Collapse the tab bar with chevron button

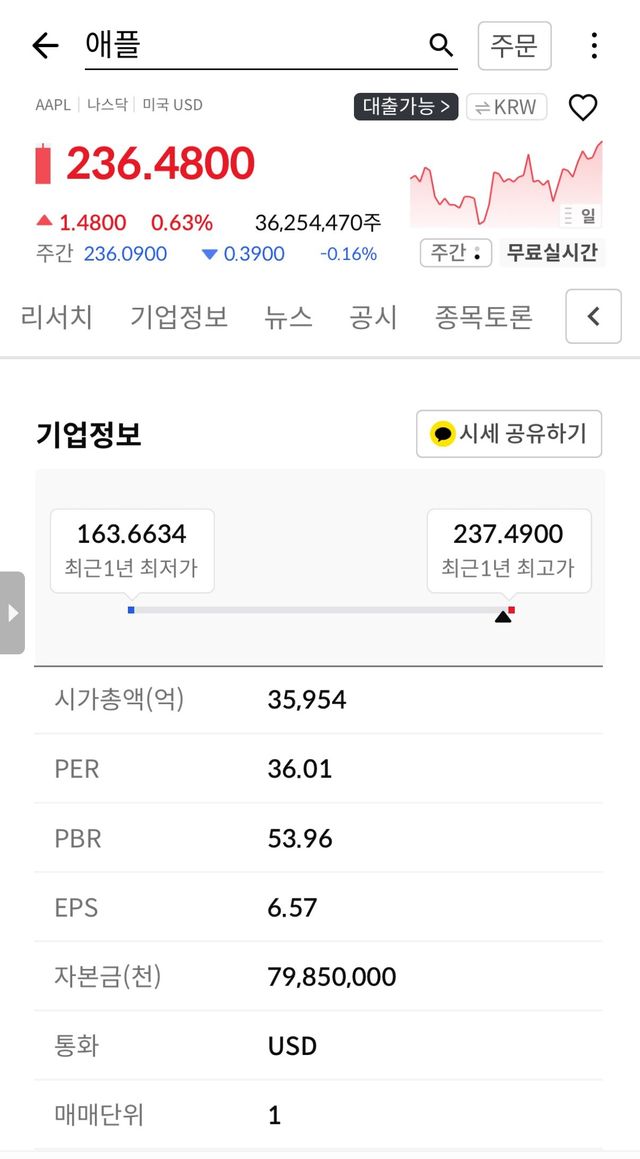tap(593, 317)
